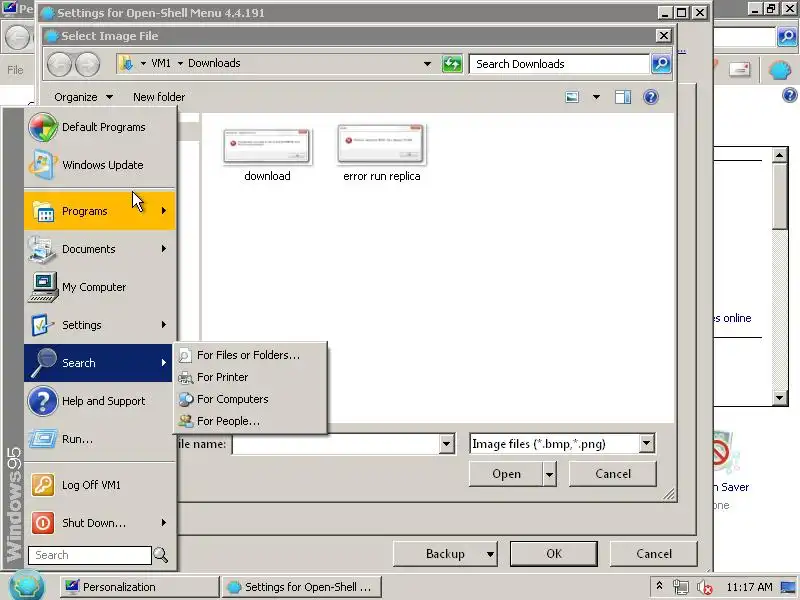
Task: Show hidden tray icons arrow
Action: pyautogui.click(x=659, y=586)
